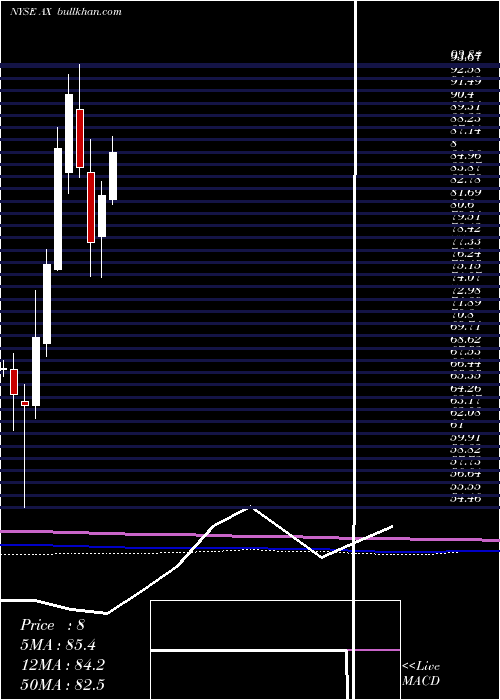Select the '50MA : 82.5' readout

pyautogui.click(x=62, y=684)
